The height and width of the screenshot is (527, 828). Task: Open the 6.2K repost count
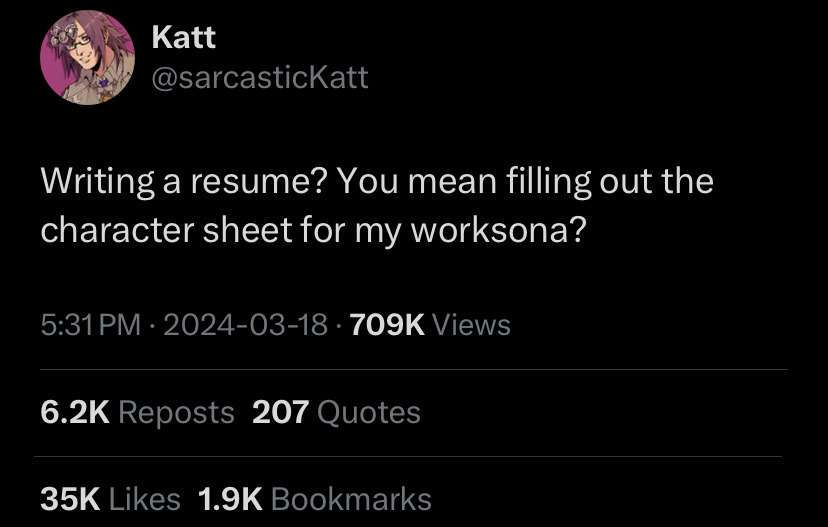75,412
